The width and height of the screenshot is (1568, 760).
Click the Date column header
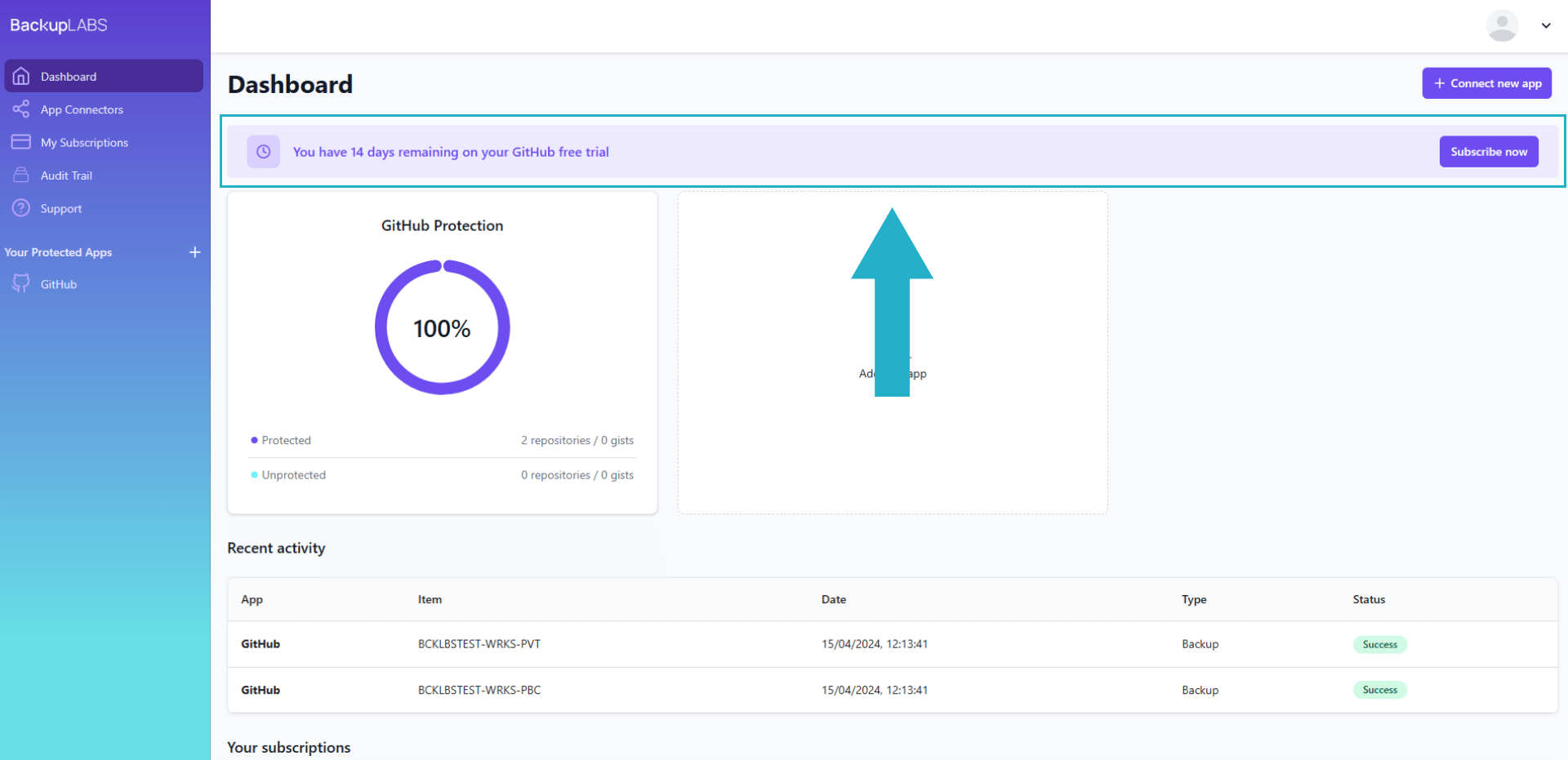click(x=834, y=599)
